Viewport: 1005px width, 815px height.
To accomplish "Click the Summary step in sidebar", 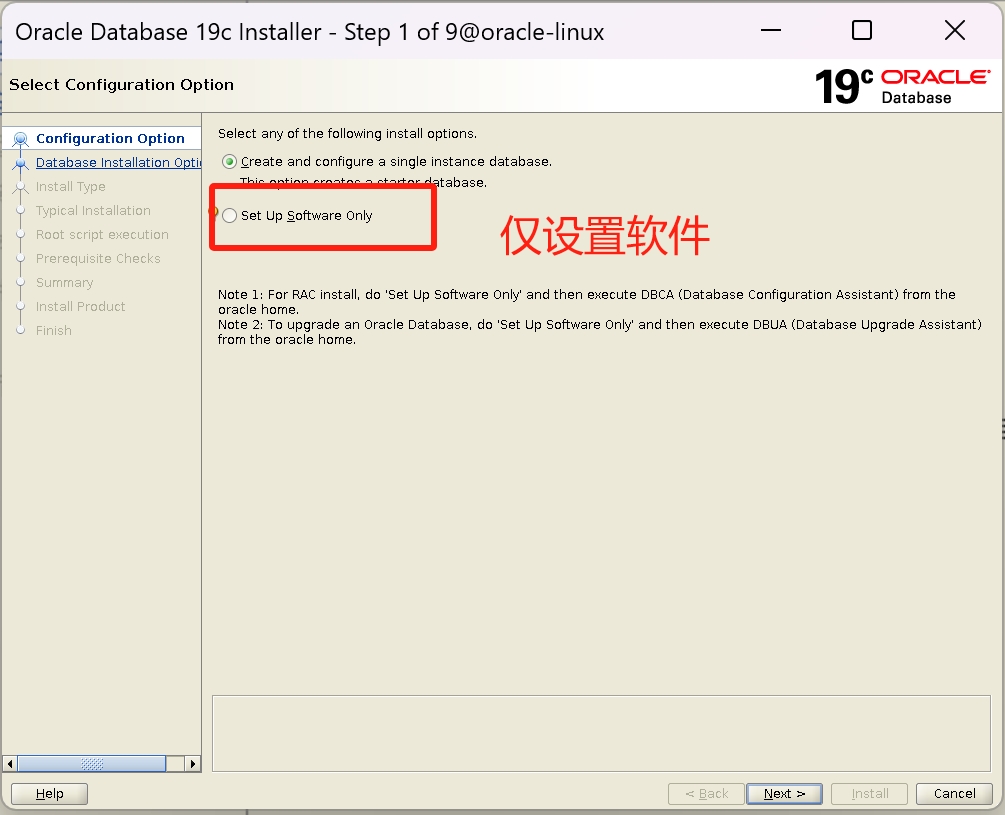I will click(x=64, y=283).
